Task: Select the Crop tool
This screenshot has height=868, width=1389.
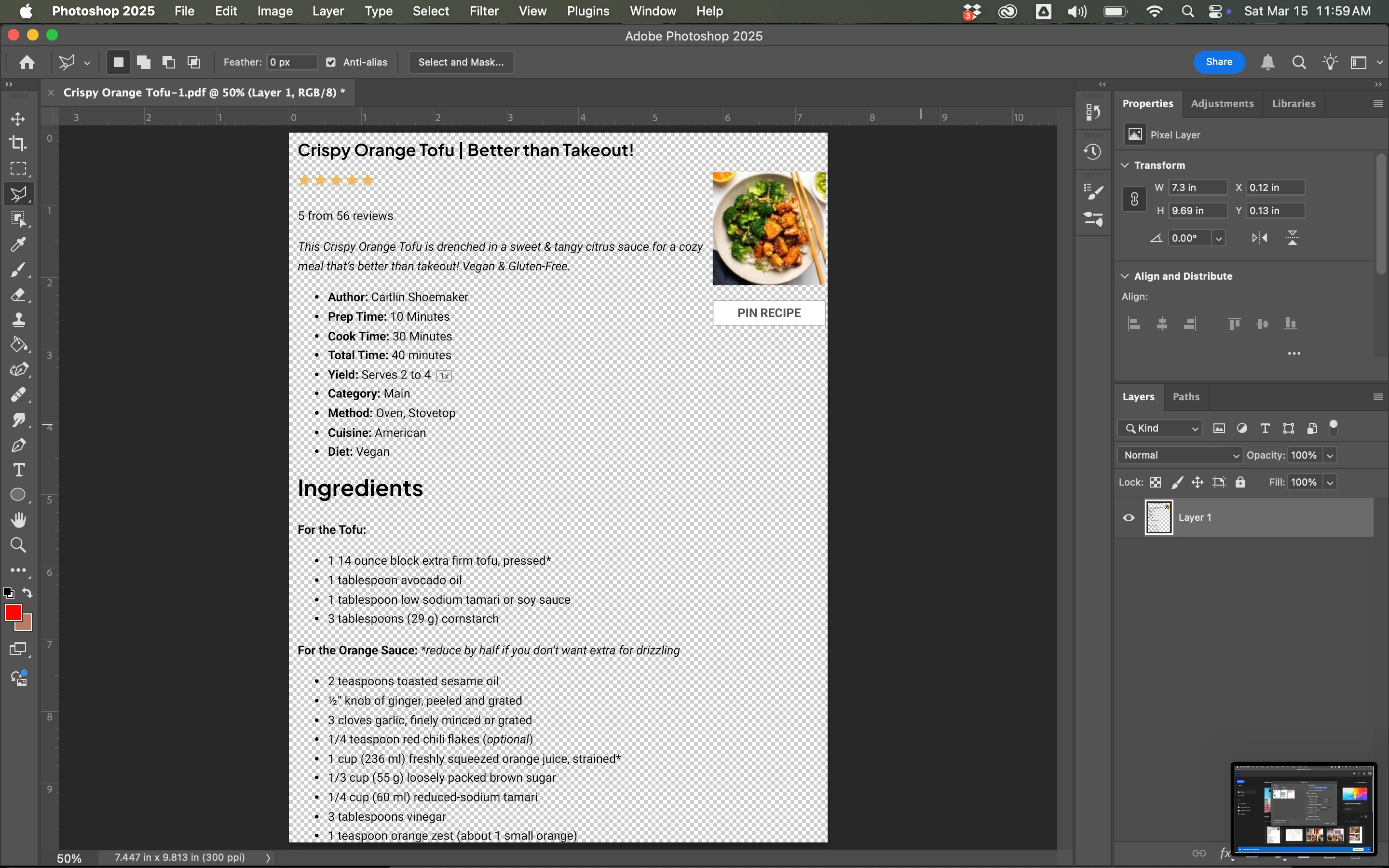Action: point(18,144)
